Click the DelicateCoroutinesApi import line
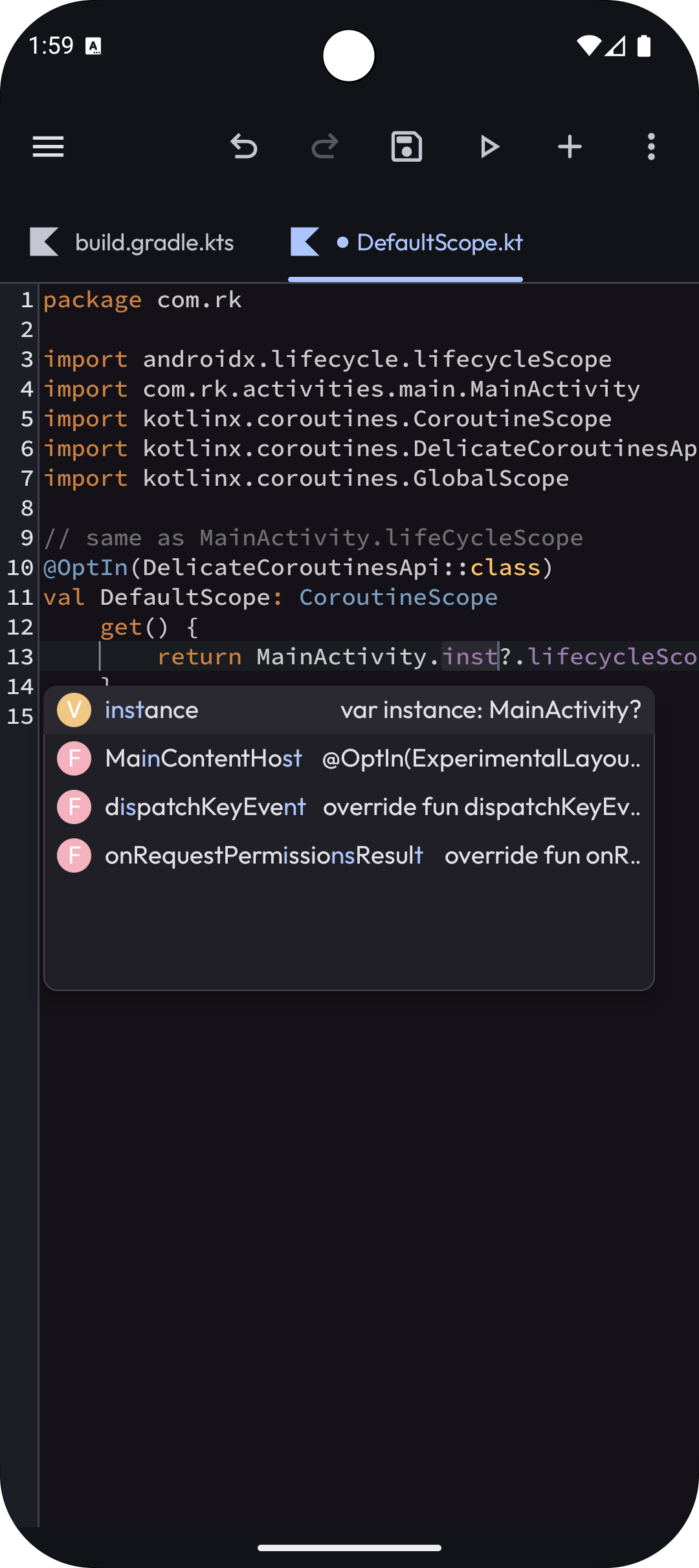The image size is (699, 1568). pos(370,449)
